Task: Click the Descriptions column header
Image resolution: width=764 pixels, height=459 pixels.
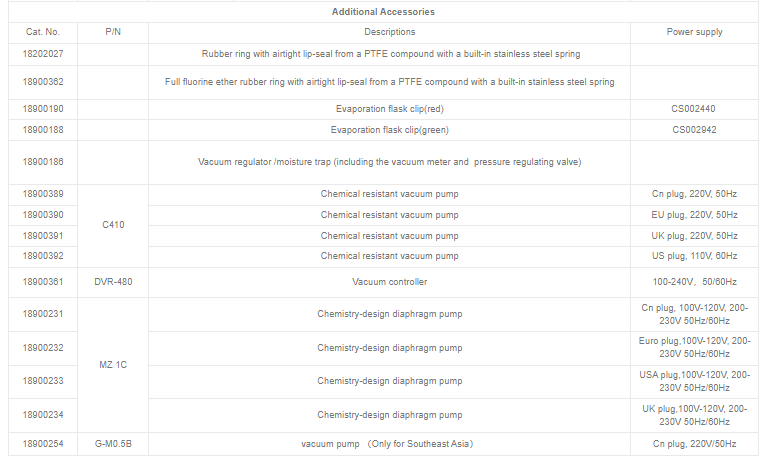Action: (389, 32)
